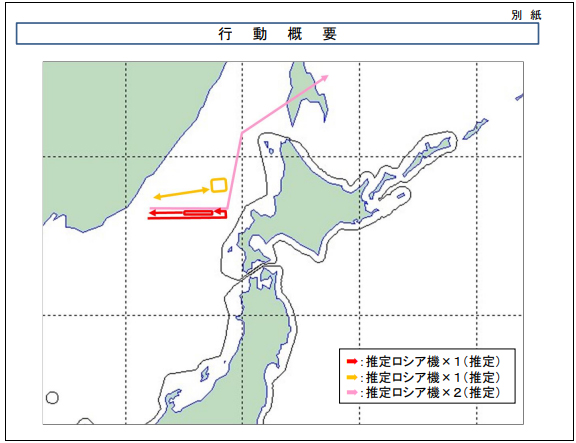The image size is (576, 443).
Task: Click the small circle near map corner
Action: pos(52,398)
